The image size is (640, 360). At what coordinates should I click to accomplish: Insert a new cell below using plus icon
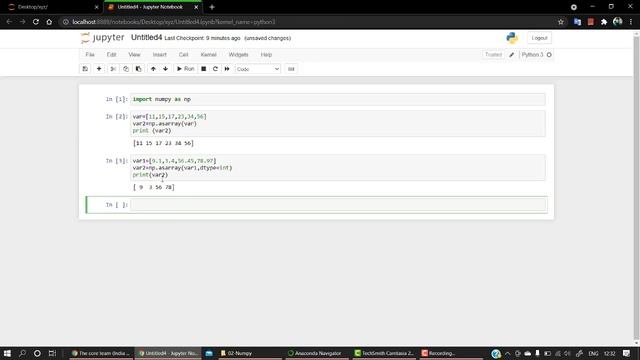tap(99, 69)
